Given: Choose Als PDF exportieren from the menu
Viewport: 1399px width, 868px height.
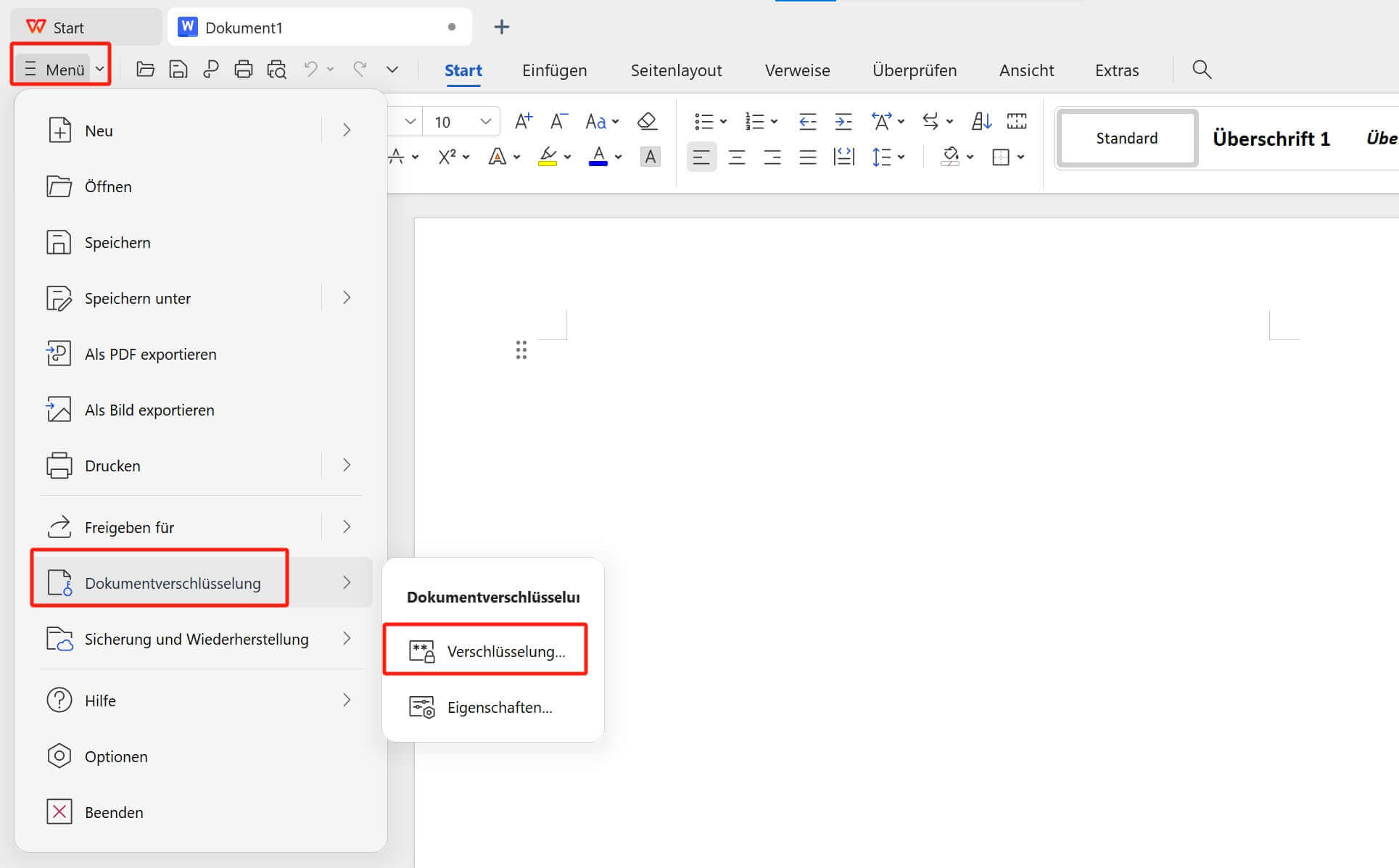Looking at the screenshot, I should [x=150, y=354].
